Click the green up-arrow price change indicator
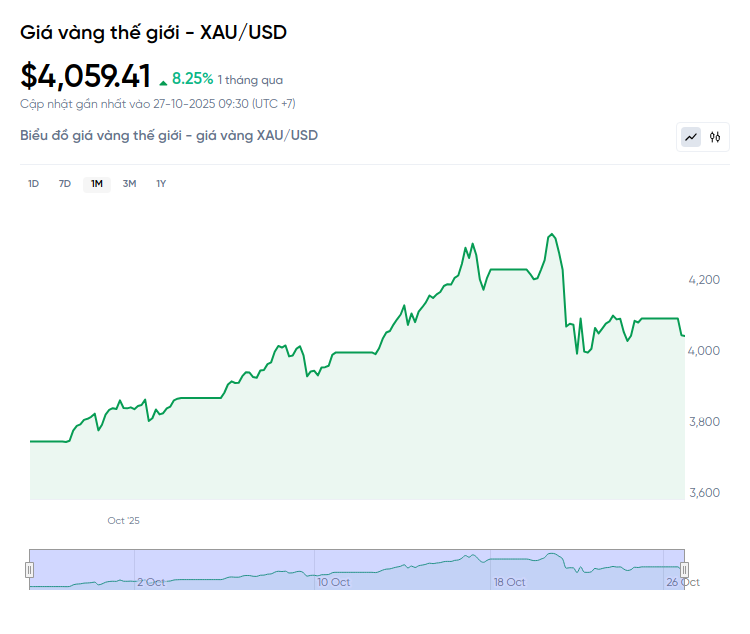Viewport: 750px width, 634px height. [163, 79]
